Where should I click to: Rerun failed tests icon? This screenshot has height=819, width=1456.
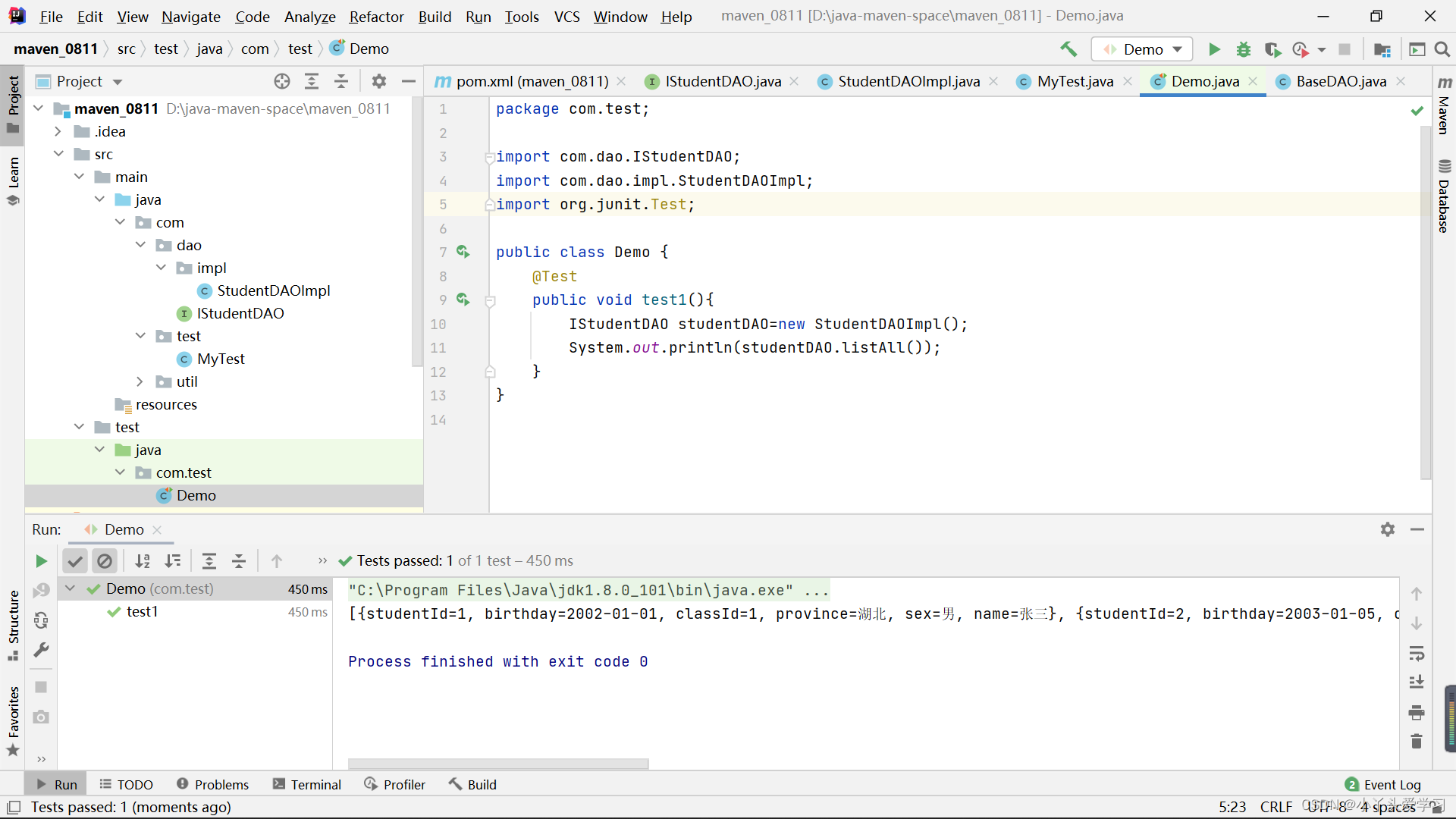(41, 590)
